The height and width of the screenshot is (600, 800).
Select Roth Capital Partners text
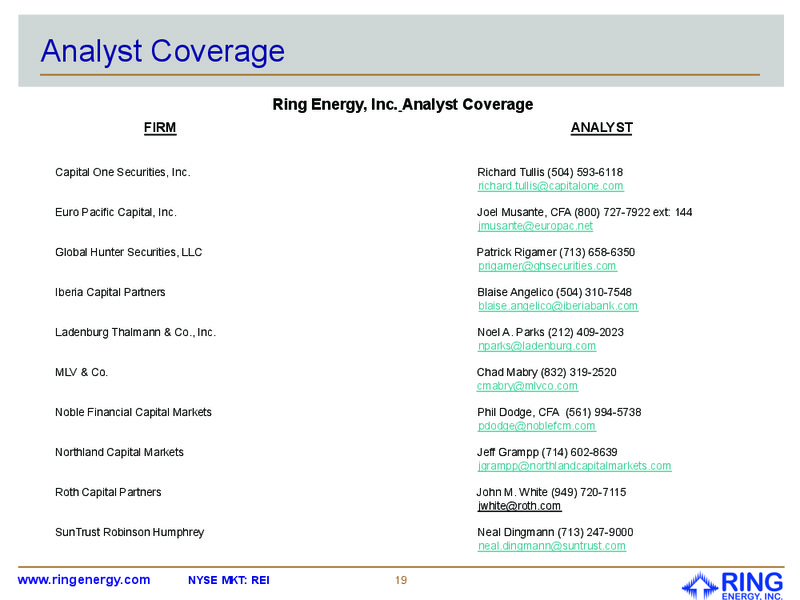[108, 492]
